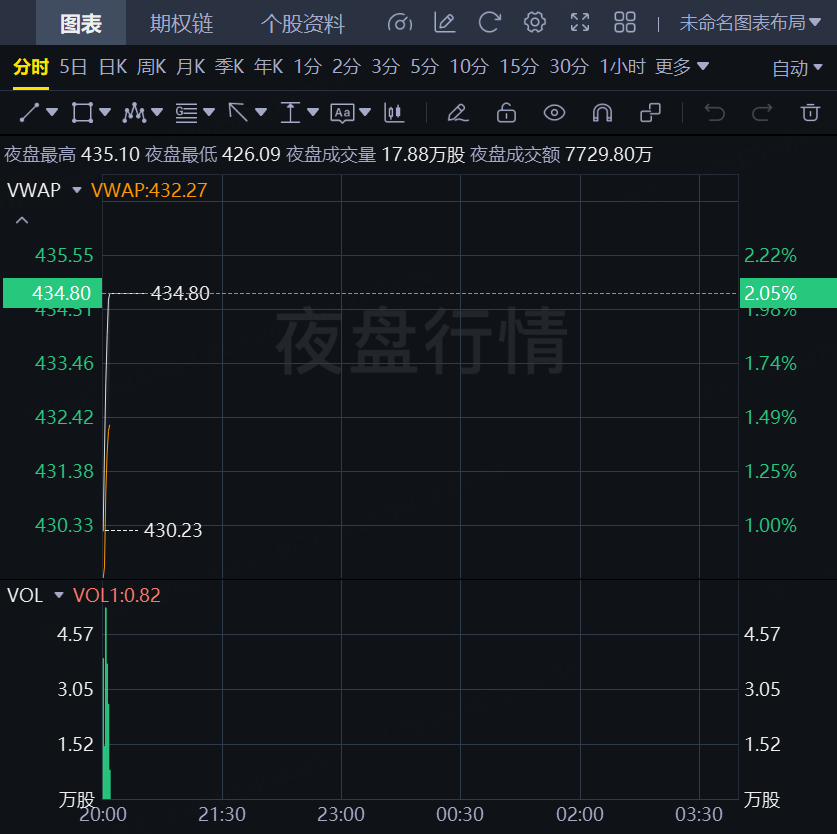The image size is (837, 834).
Task: Click the speed gauge icon in top bar
Action: [400, 23]
